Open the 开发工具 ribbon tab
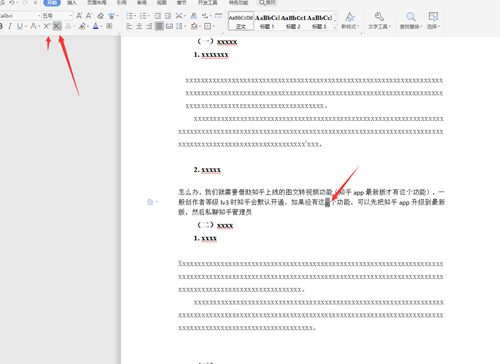Screen dimensions: 500x364 coord(208,3)
